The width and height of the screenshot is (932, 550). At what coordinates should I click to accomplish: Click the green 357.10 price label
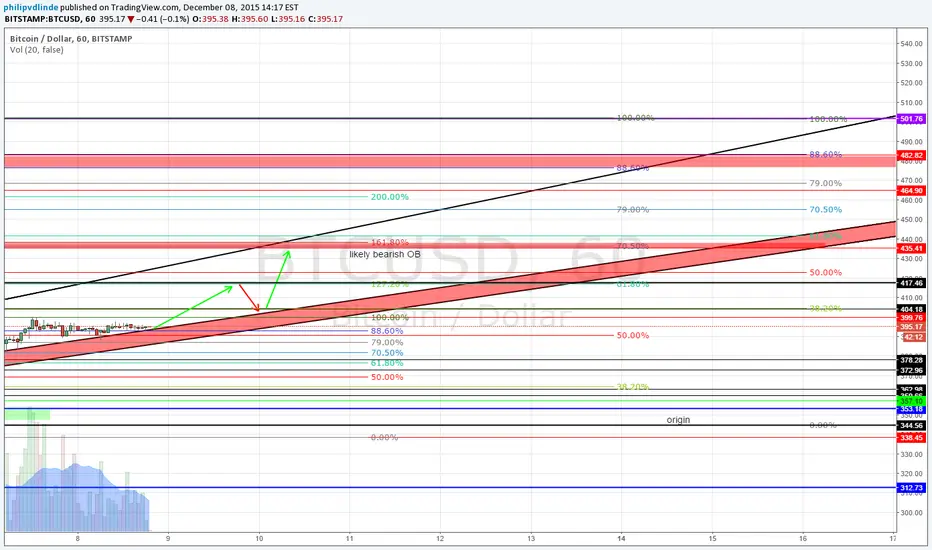click(x=911, y=401)
